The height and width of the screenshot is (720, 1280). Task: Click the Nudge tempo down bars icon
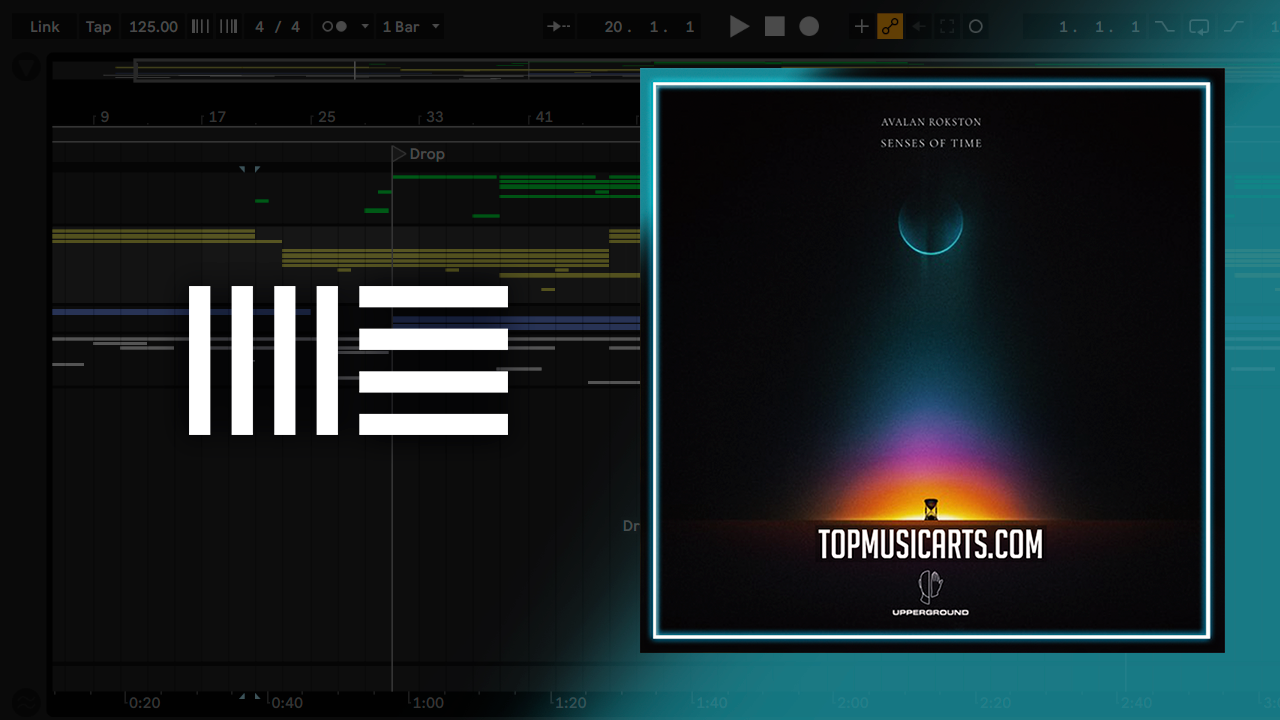(201, 27)
